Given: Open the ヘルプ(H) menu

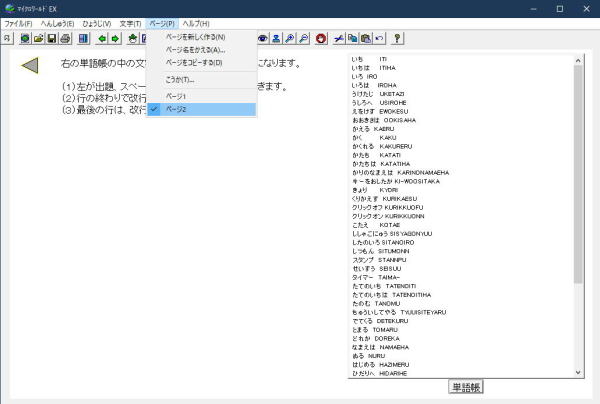Looking at the screenshot, I should [x=196, y=24].
